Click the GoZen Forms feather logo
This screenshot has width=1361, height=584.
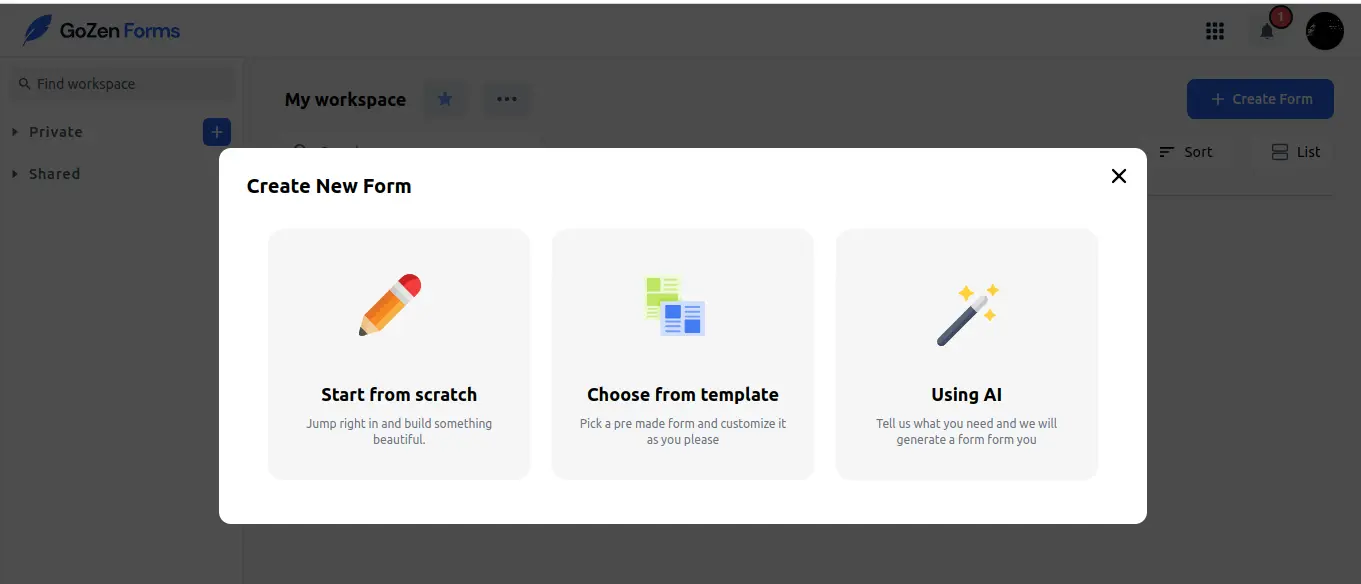[38, 30]
